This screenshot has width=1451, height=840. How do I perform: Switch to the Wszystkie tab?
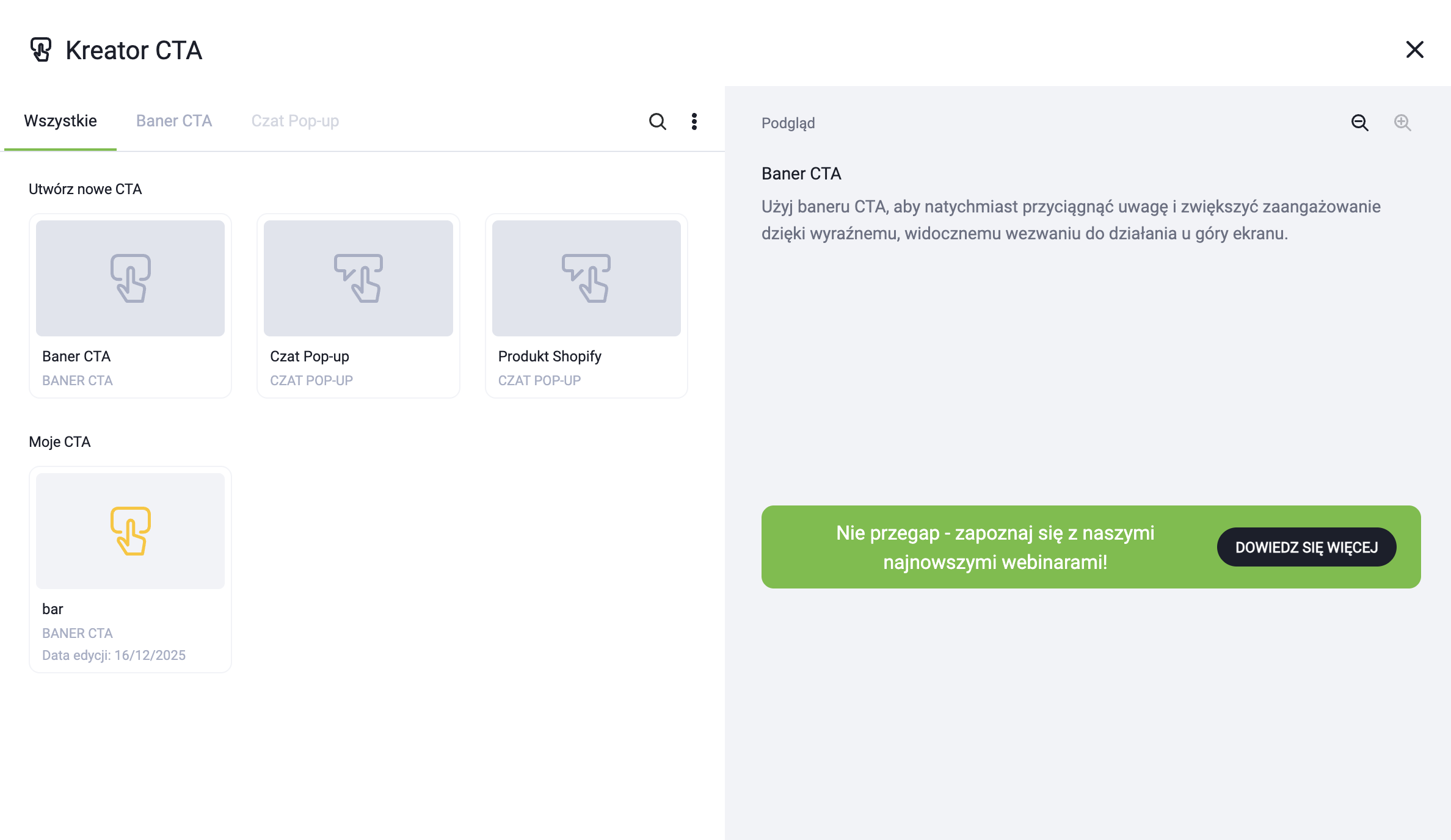60,121
